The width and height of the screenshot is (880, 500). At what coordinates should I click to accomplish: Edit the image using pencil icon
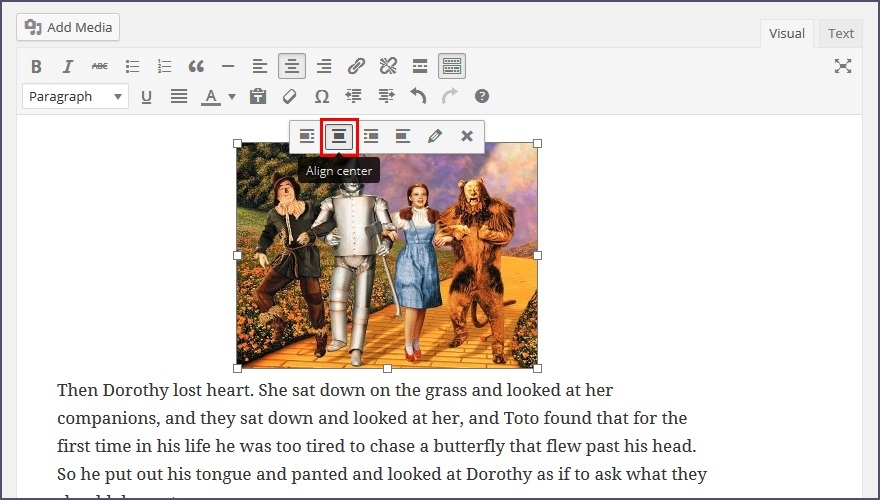tap(435, 136)
